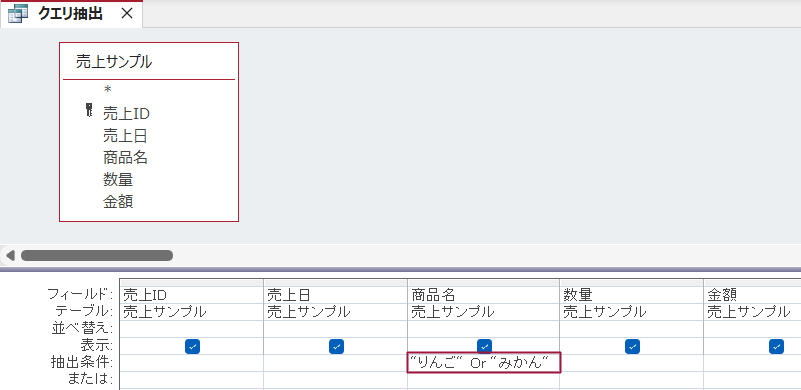The height and width of the screenshot is (390, 801).
Task: Click the 並べ替え cell under 金額
Action: (x=752, y=329)
